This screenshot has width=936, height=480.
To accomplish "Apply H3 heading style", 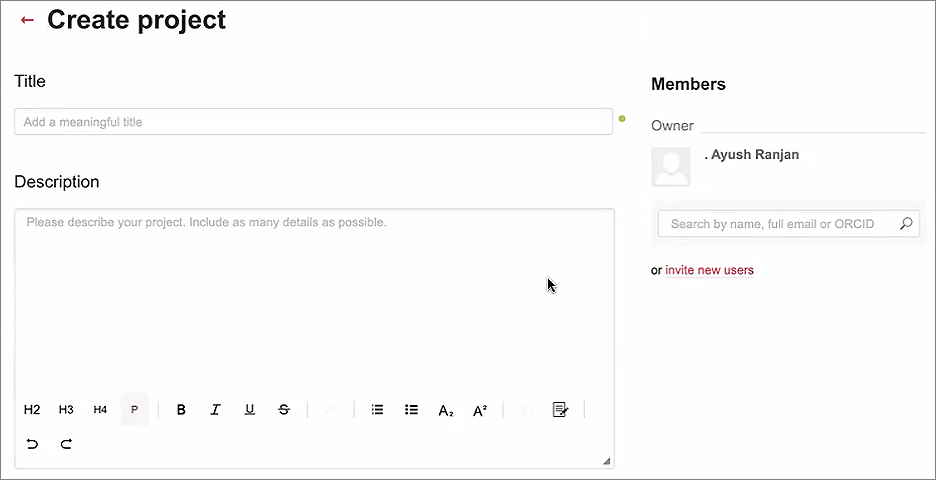I will pyautogui.click(x=66, y=410).
